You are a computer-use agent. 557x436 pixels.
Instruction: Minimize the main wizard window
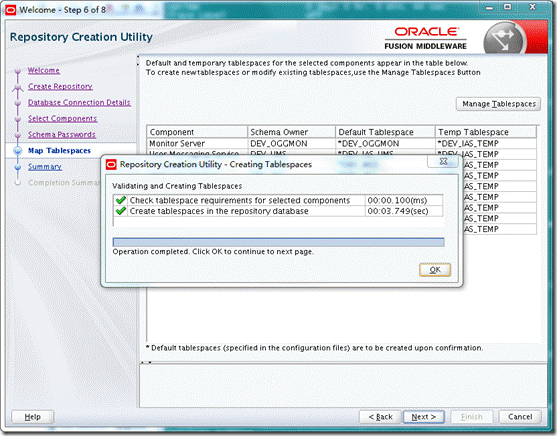click(490, 7)
